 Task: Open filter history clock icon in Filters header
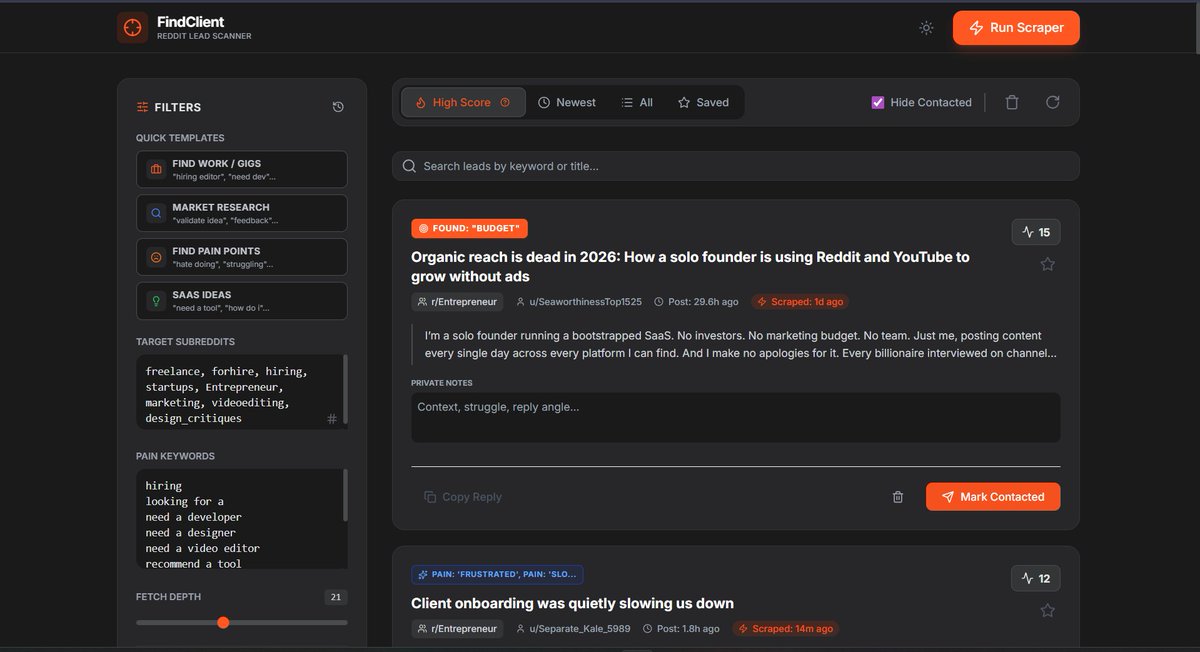tap(338, 107)
